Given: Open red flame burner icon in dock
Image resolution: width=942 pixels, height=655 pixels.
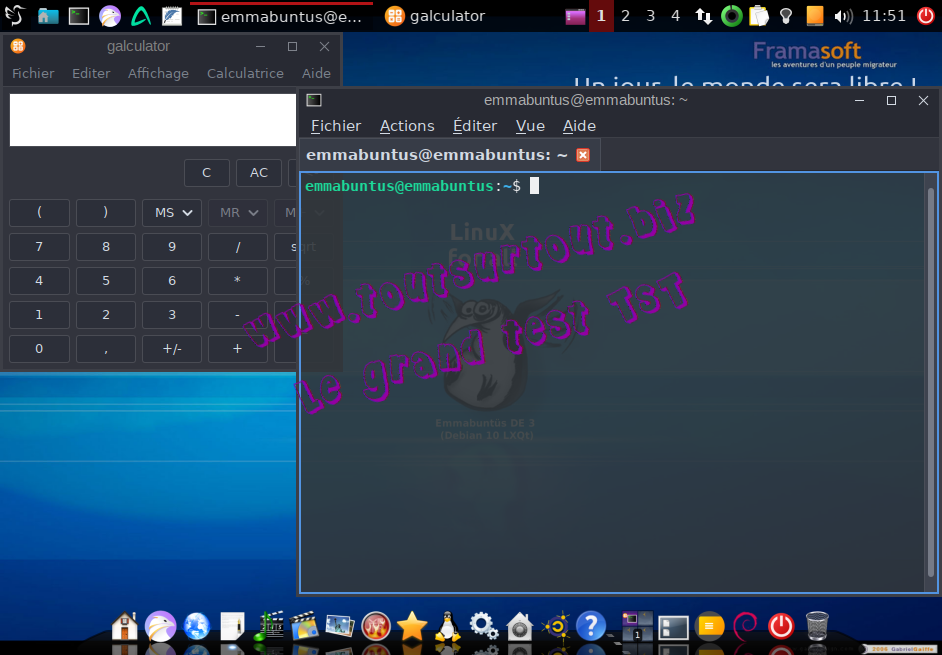Looking at the screenshot, I should (376, 626).
